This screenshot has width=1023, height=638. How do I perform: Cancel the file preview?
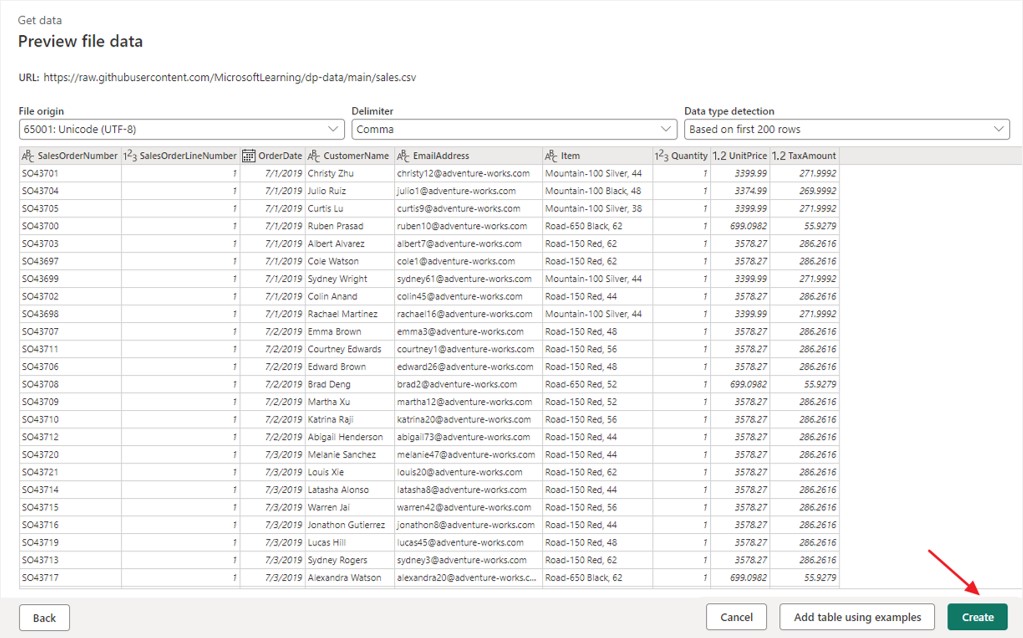pos(736,617)
